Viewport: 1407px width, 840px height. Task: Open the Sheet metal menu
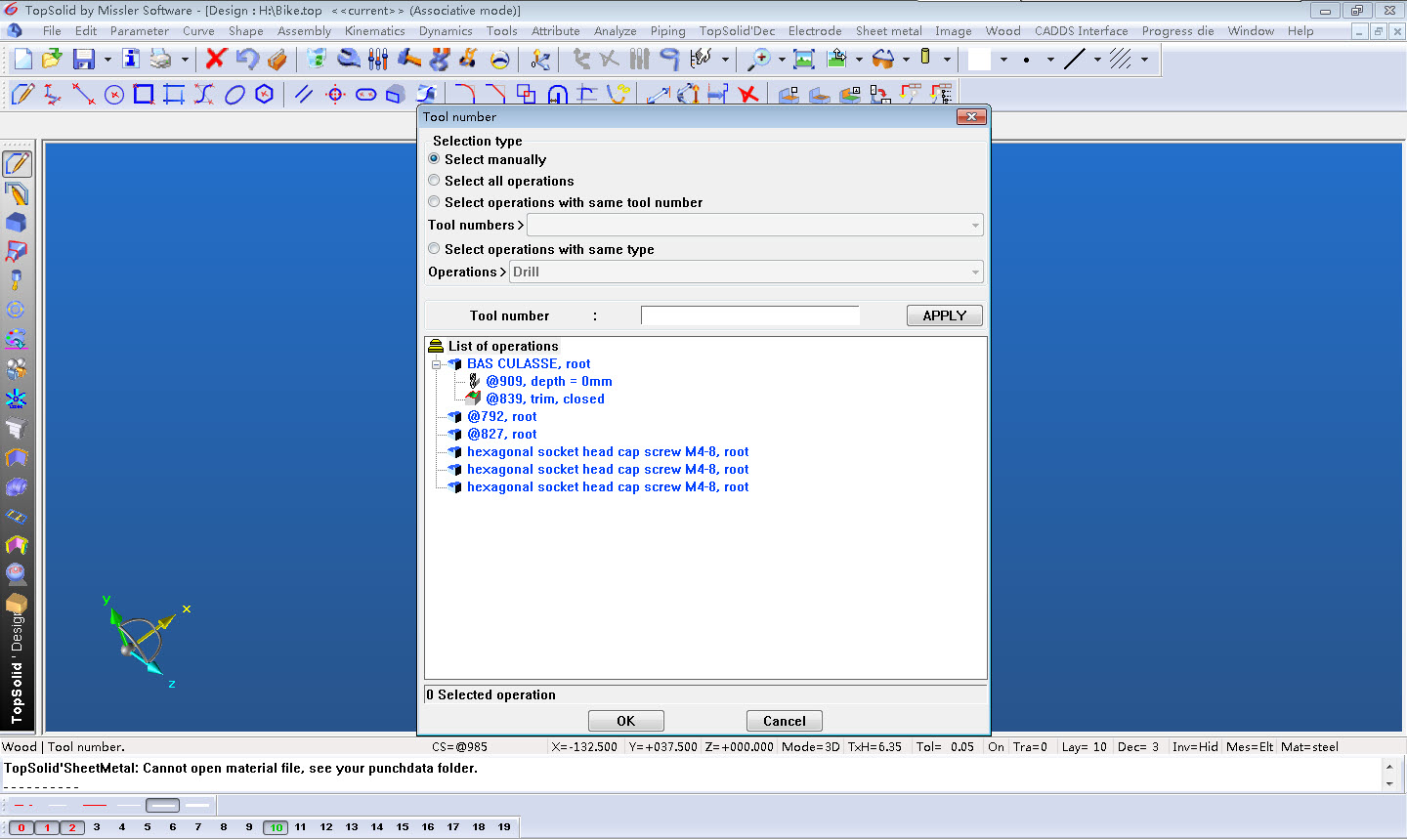888,31
